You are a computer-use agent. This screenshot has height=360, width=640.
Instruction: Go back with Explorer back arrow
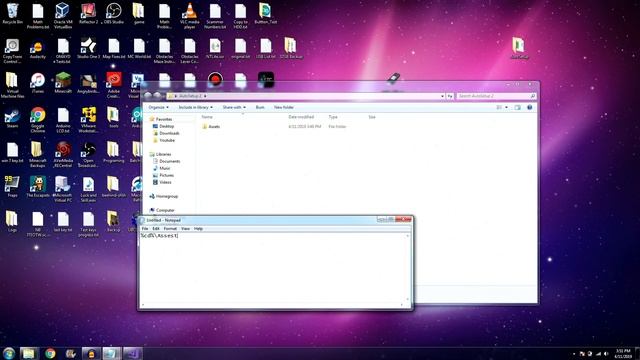pyautogui.click(x=148, y=96)
